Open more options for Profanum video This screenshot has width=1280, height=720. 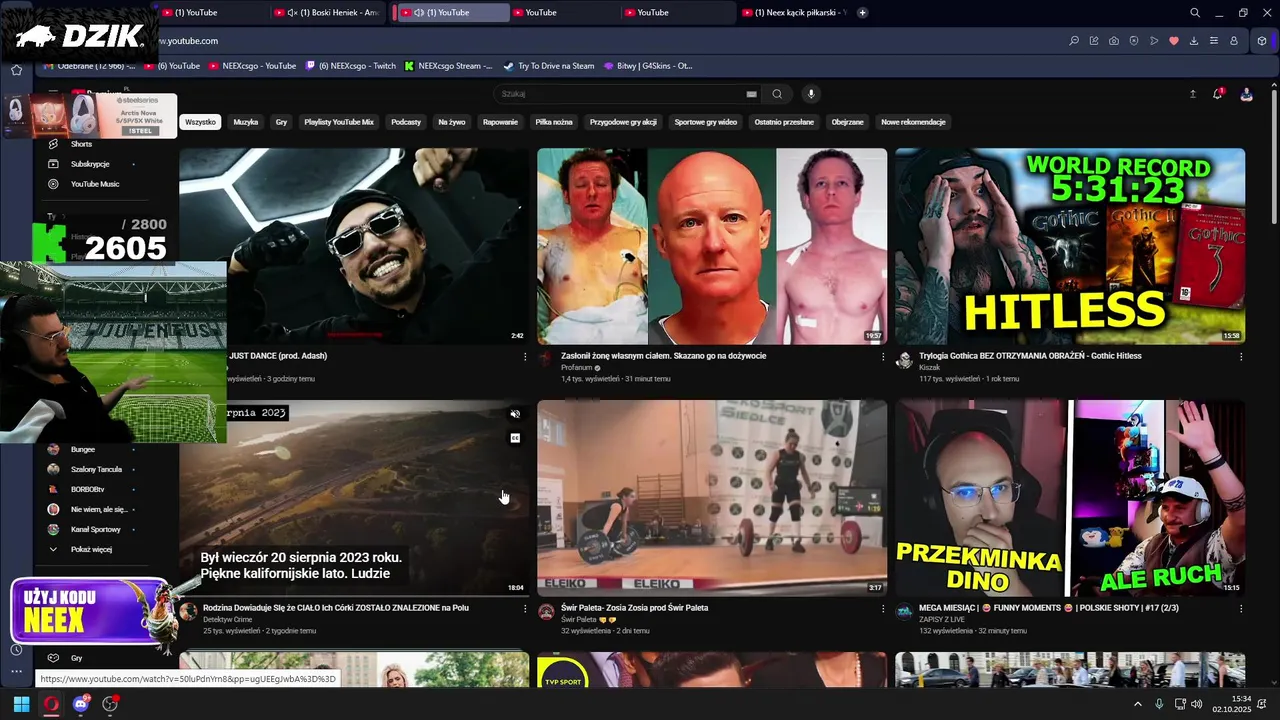(x=883, y=356)
